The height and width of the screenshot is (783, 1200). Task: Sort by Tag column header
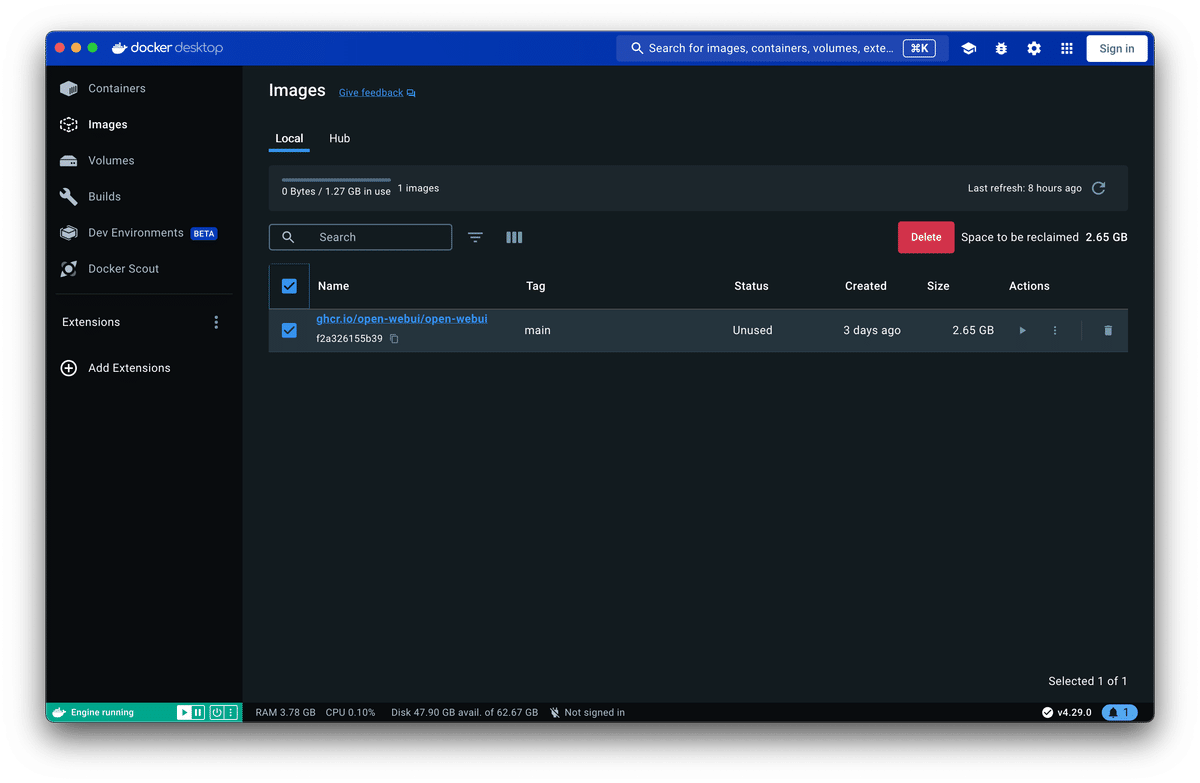point(536,286)
